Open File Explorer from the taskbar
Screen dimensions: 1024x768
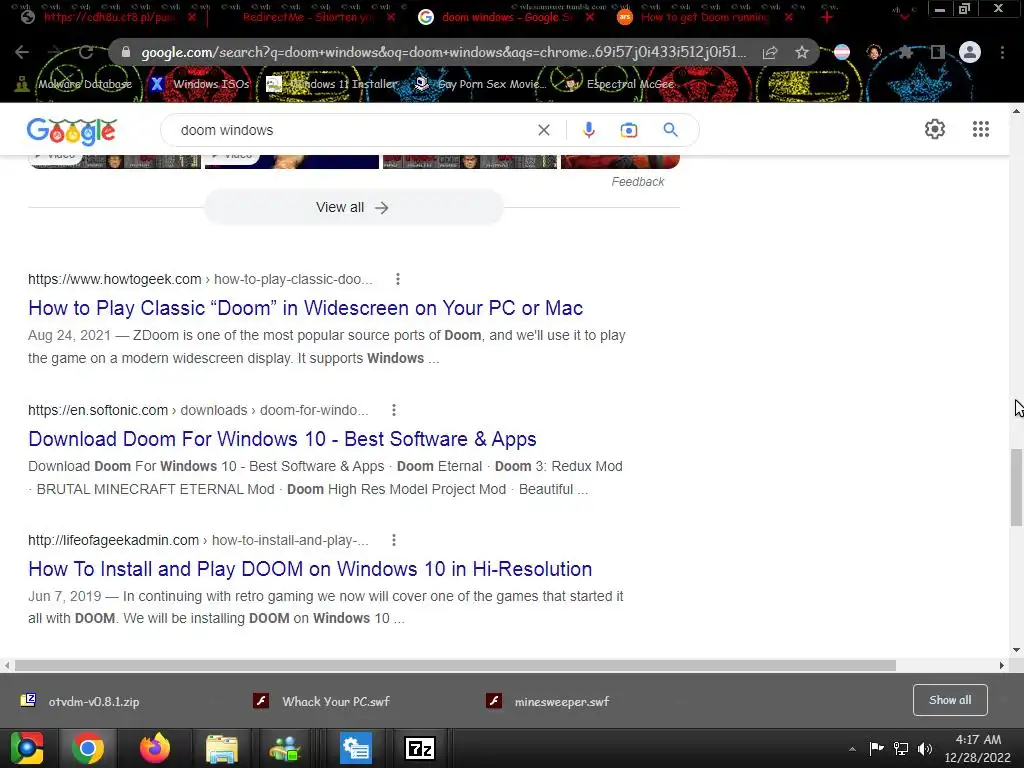coord(221,748)
